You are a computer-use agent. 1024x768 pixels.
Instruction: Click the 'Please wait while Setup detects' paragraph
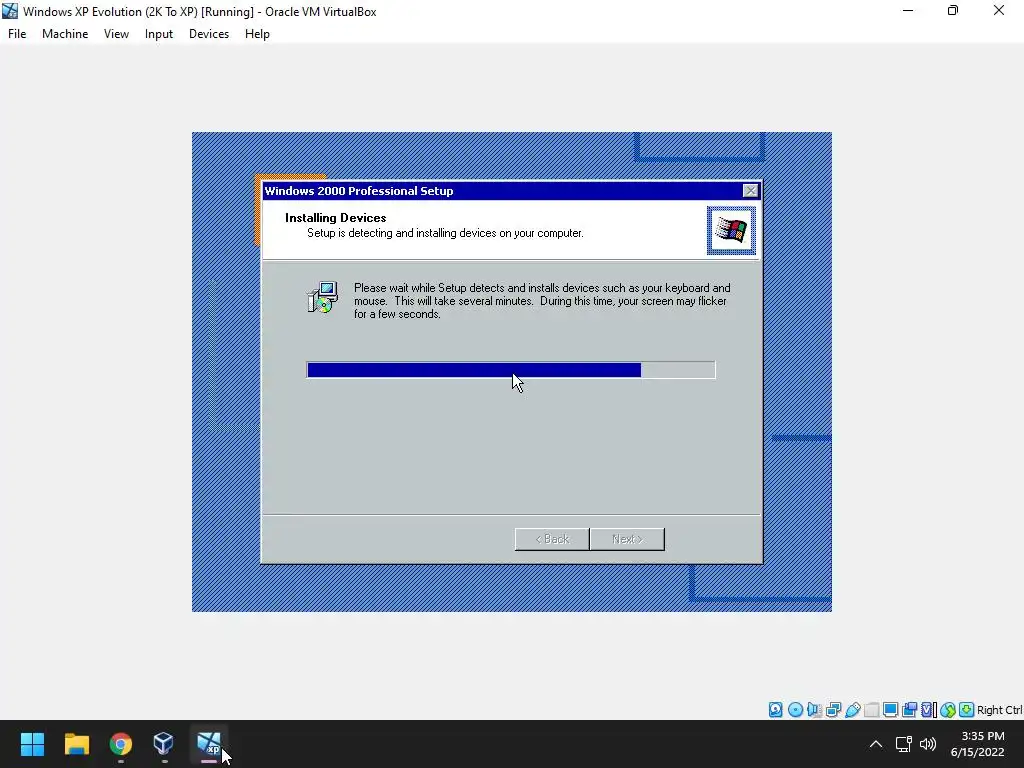pyautogui.click(x=542, y=301)
